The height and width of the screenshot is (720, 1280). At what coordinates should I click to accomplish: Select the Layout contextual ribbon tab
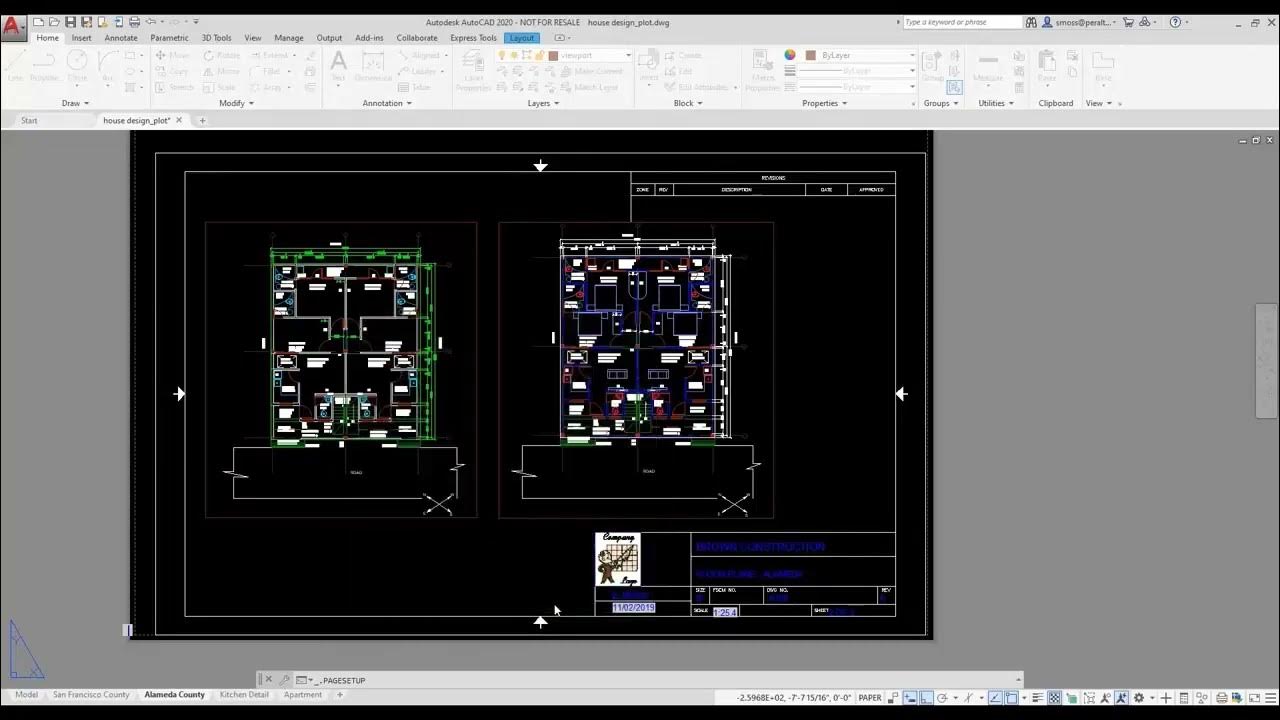(x=522, y=38)
